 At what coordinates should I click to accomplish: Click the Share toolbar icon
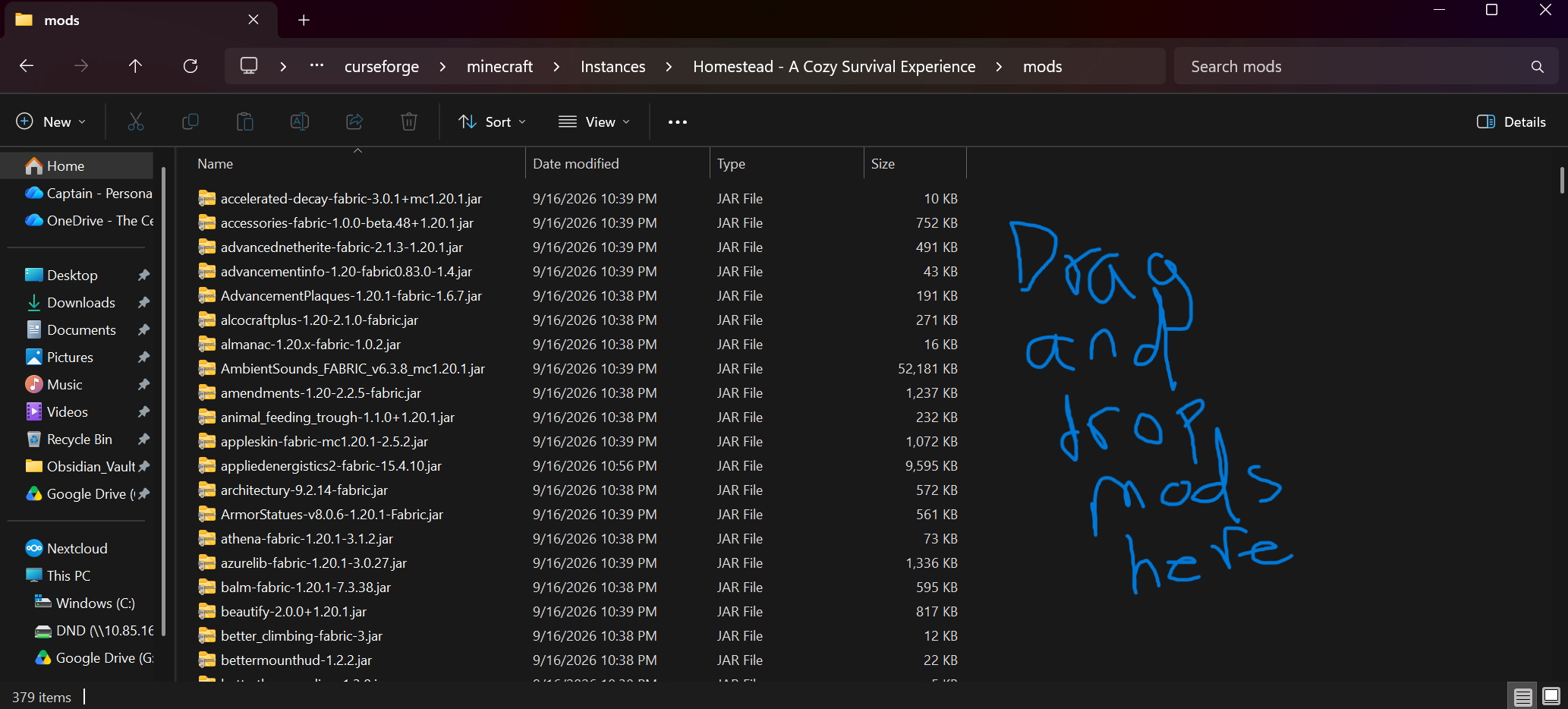pos(354,121)
